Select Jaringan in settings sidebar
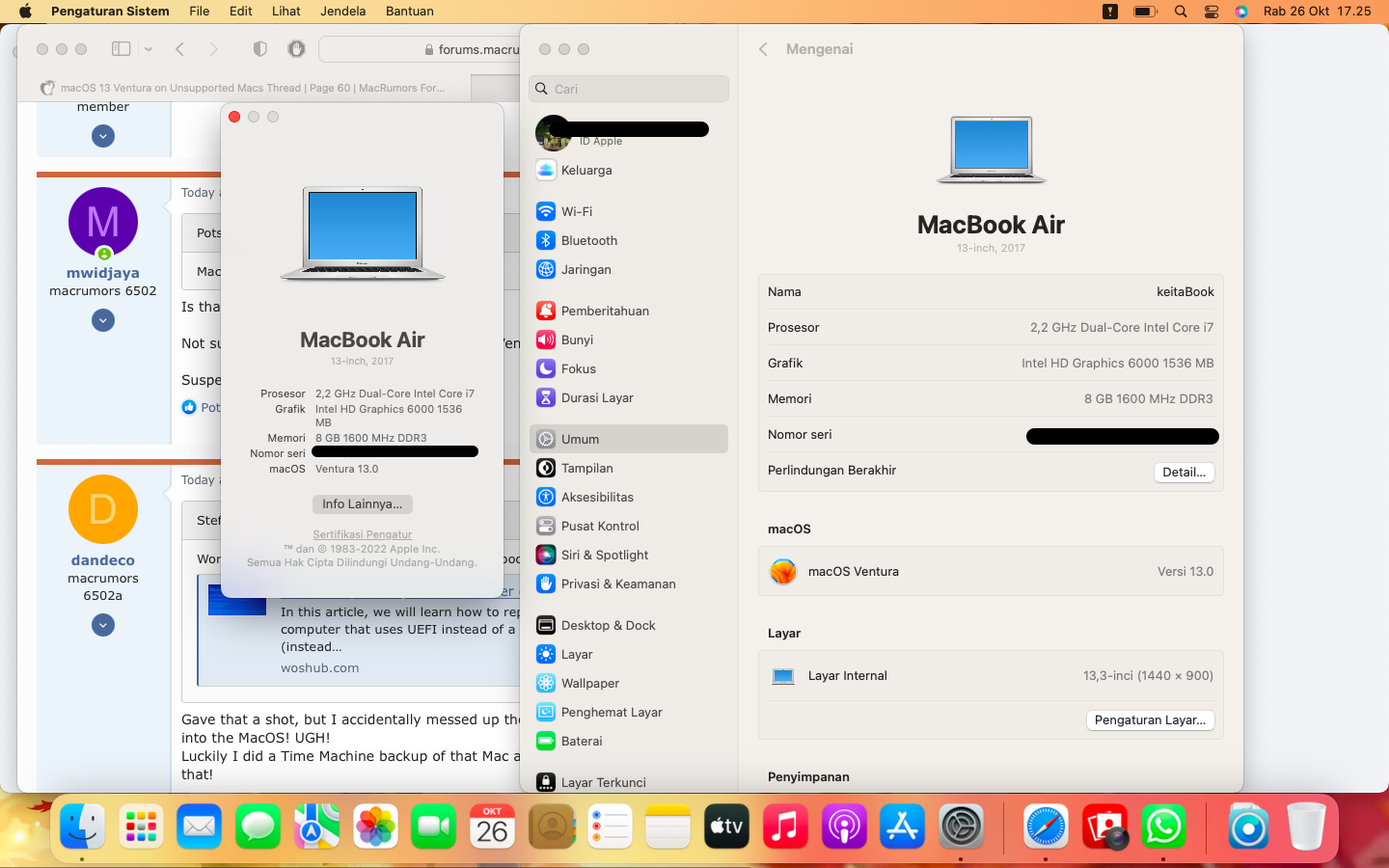Image resolution: width=1389 pixels, height=868 pixels. pyautogui.click(x=628, y=269)
